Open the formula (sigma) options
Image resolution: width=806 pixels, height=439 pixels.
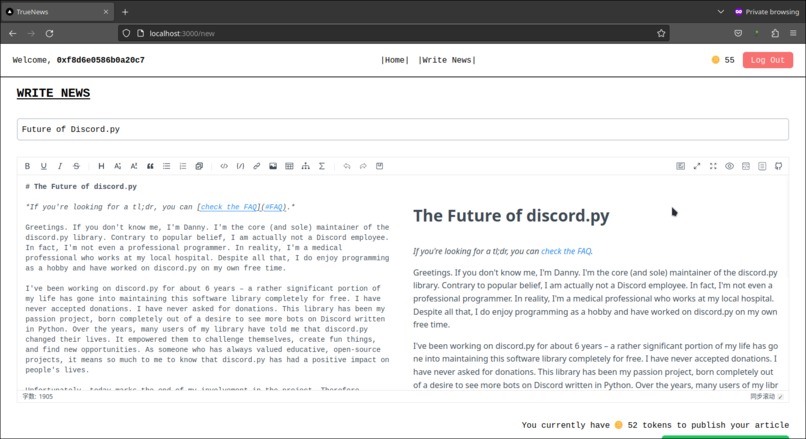(x=322, y=166)
